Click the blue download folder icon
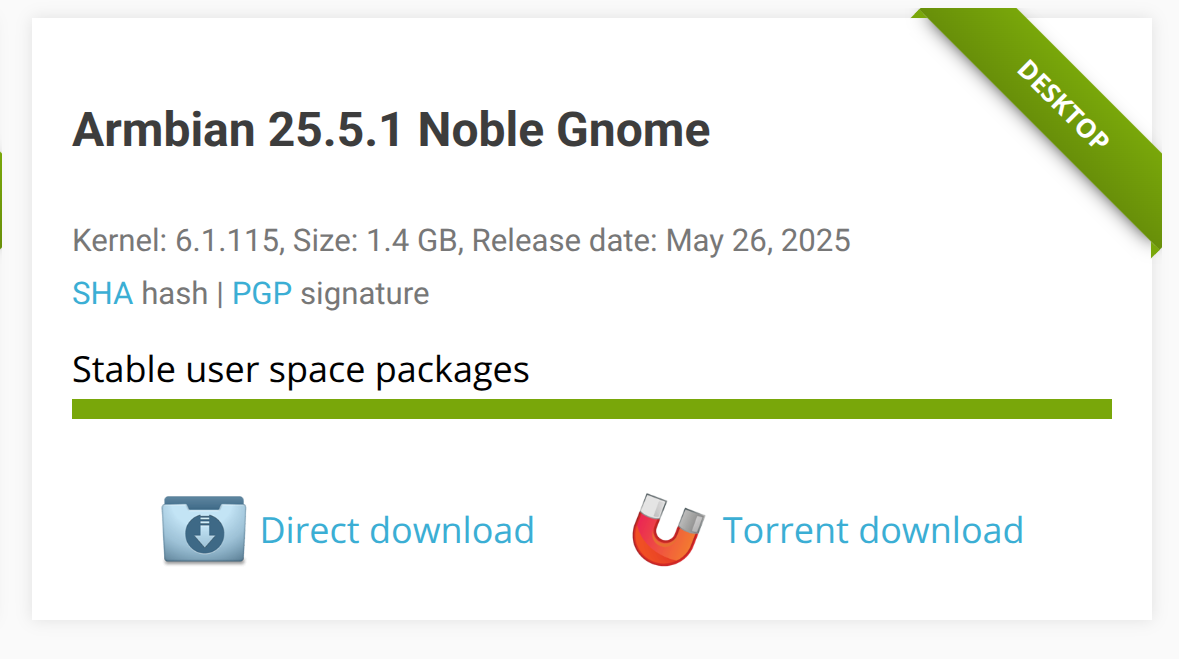 click(x=204, y=530)
